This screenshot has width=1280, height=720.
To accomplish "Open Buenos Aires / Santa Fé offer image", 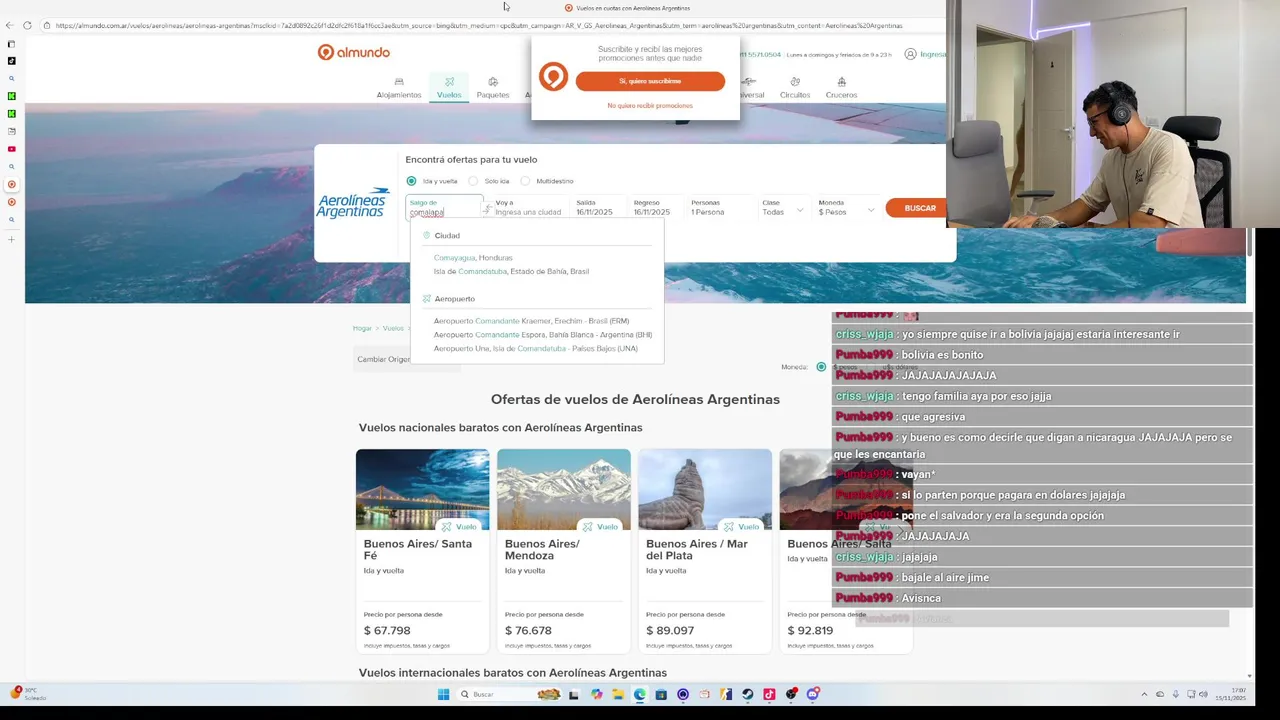I will click(x=423, y=489).
